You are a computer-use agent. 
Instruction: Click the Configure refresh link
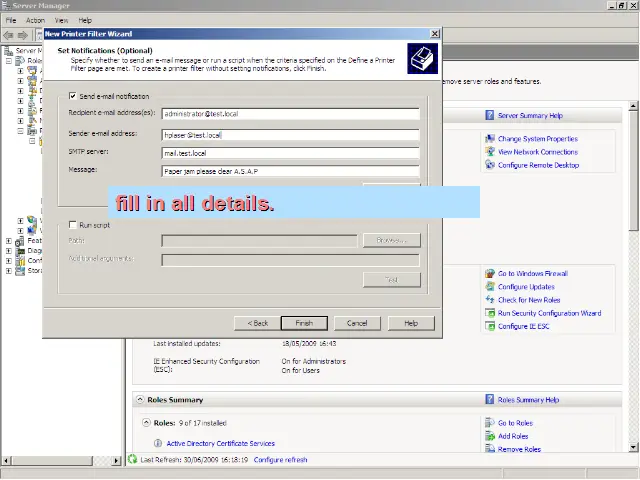point(280,460)
